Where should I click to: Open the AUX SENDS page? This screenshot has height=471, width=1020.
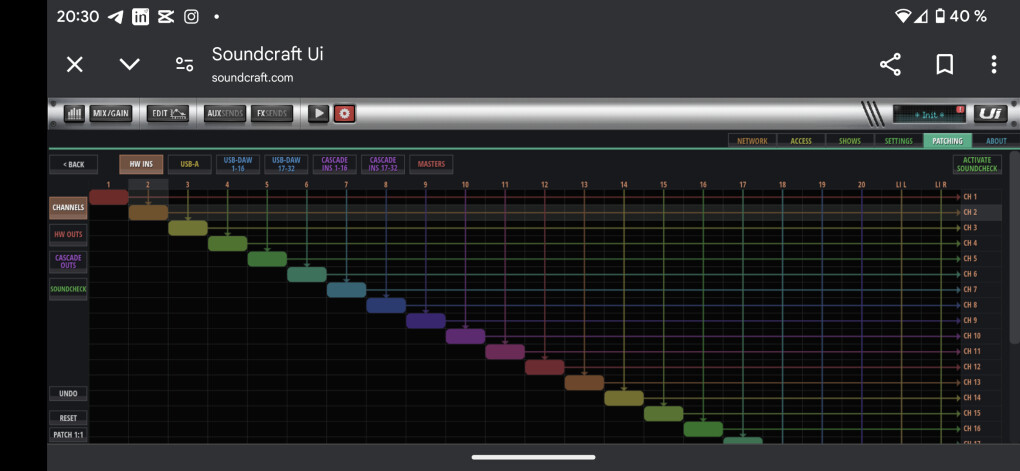click(x=225, y=114)
